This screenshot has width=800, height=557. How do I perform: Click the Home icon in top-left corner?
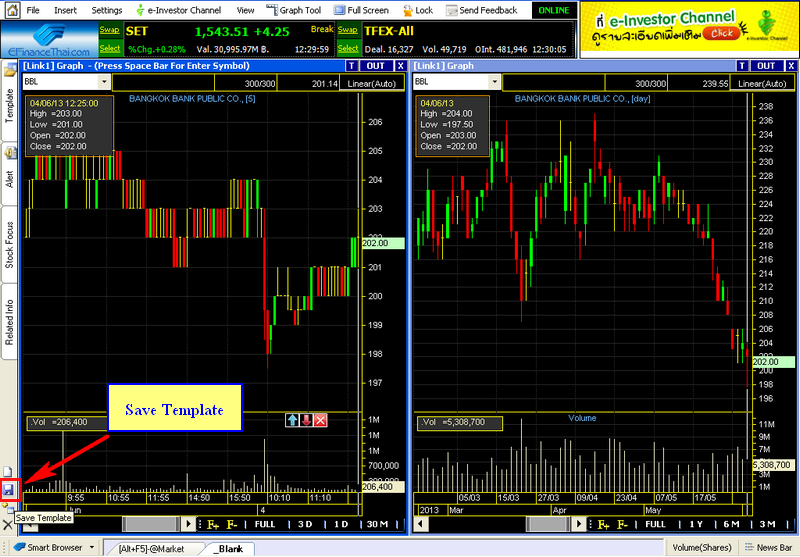(x=12, y=10)
